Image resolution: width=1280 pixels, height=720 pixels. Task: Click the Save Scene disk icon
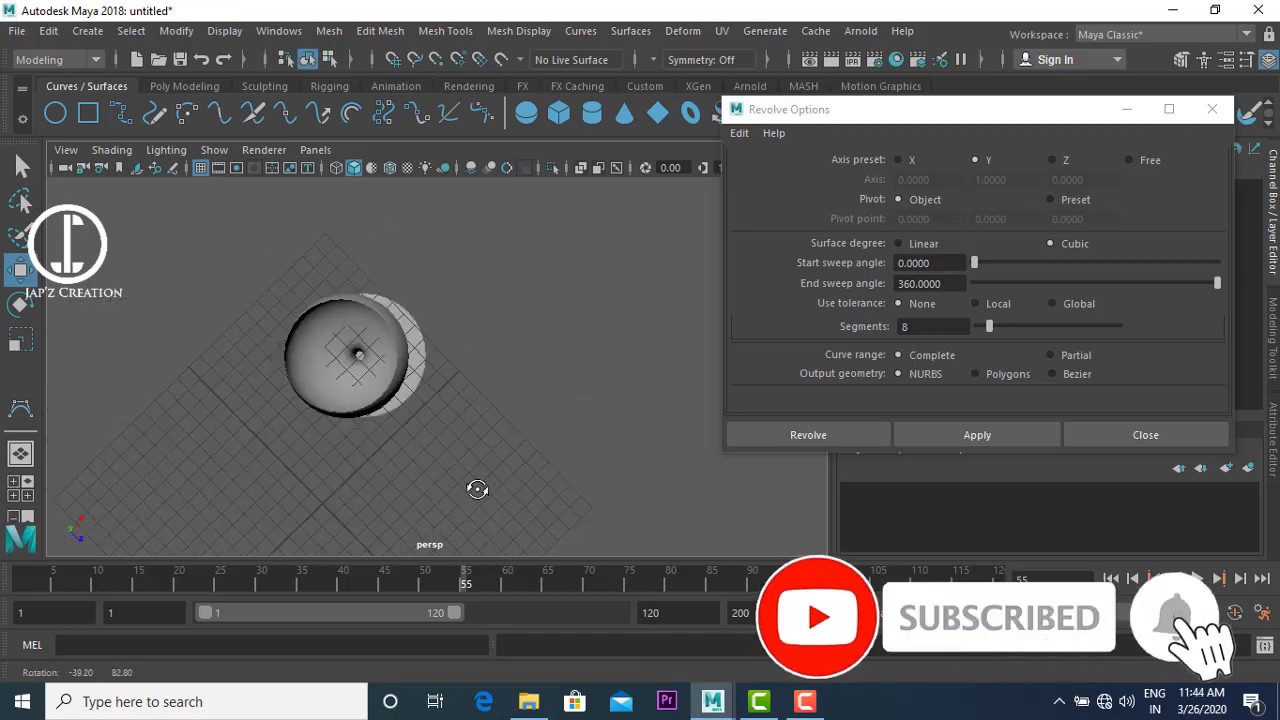[180, 60]
